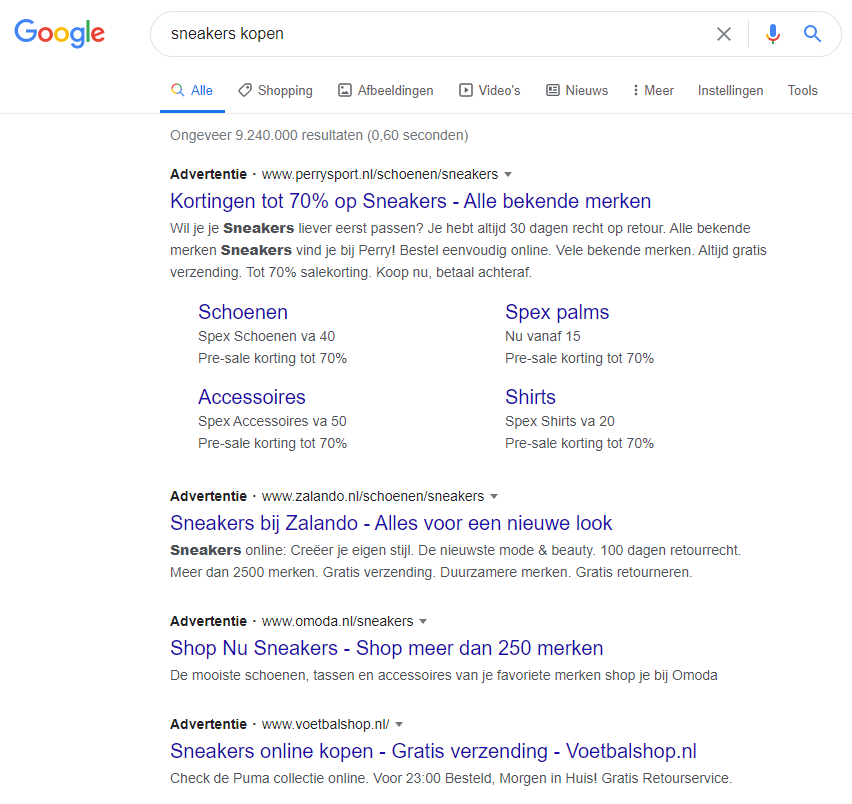Expand arrow next to zalando.nl URL
The width and height of the screenshot is (852, 804).
click(x=494, y=497)
